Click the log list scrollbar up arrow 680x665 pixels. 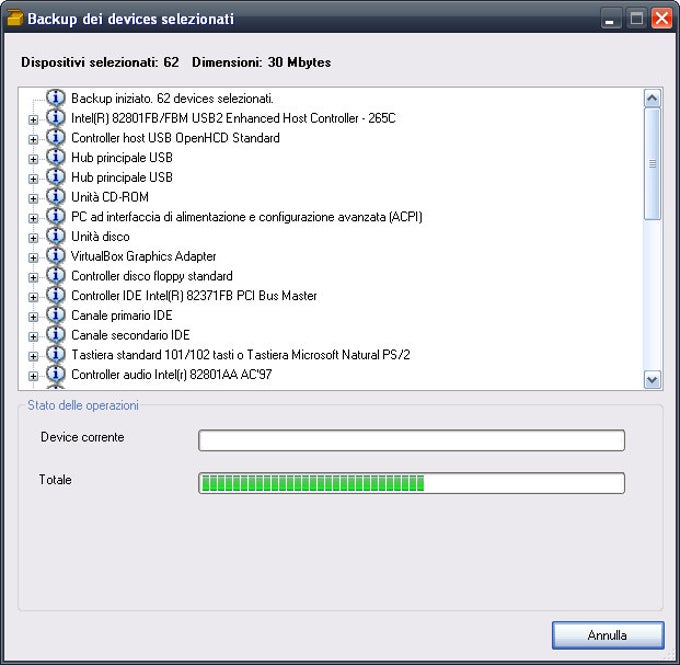pyautogui.click(x=652, y=98)
